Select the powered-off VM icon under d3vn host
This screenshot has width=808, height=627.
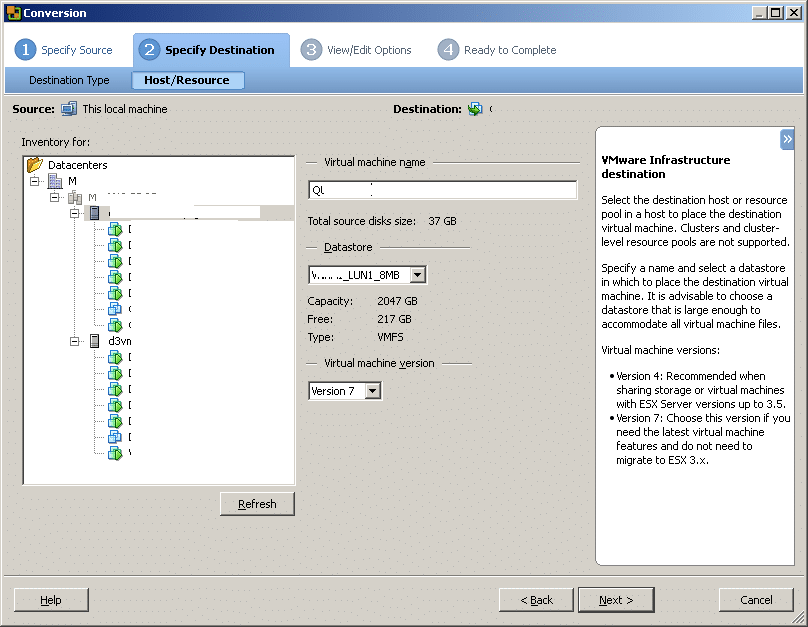(x=115, y=437)
